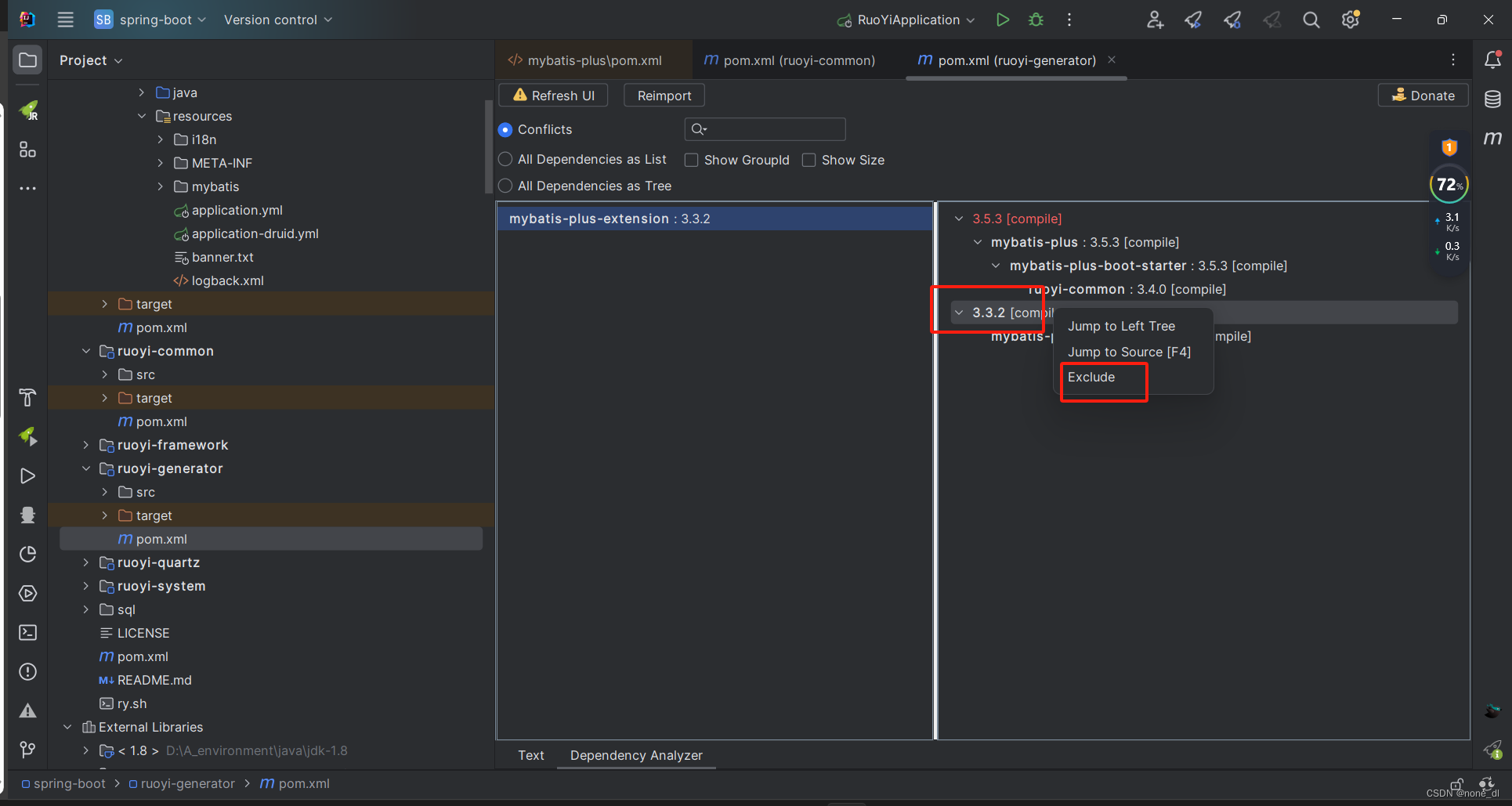Open the Services tool window

[x=27, y=593]
